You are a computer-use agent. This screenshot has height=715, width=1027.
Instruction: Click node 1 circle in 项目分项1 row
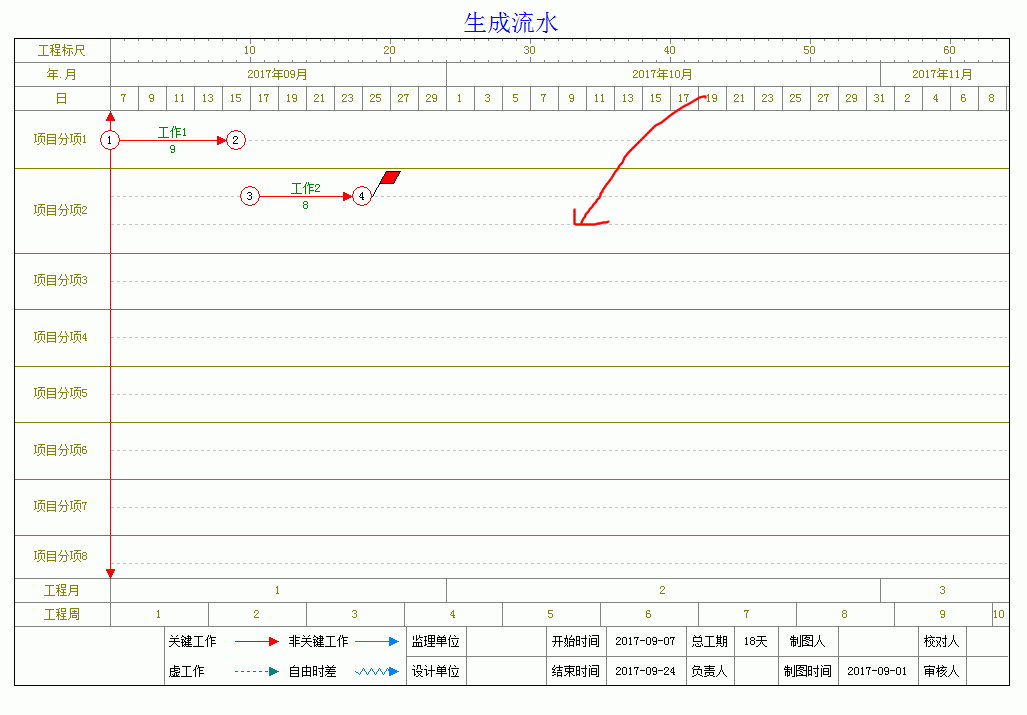click(110, 140)
